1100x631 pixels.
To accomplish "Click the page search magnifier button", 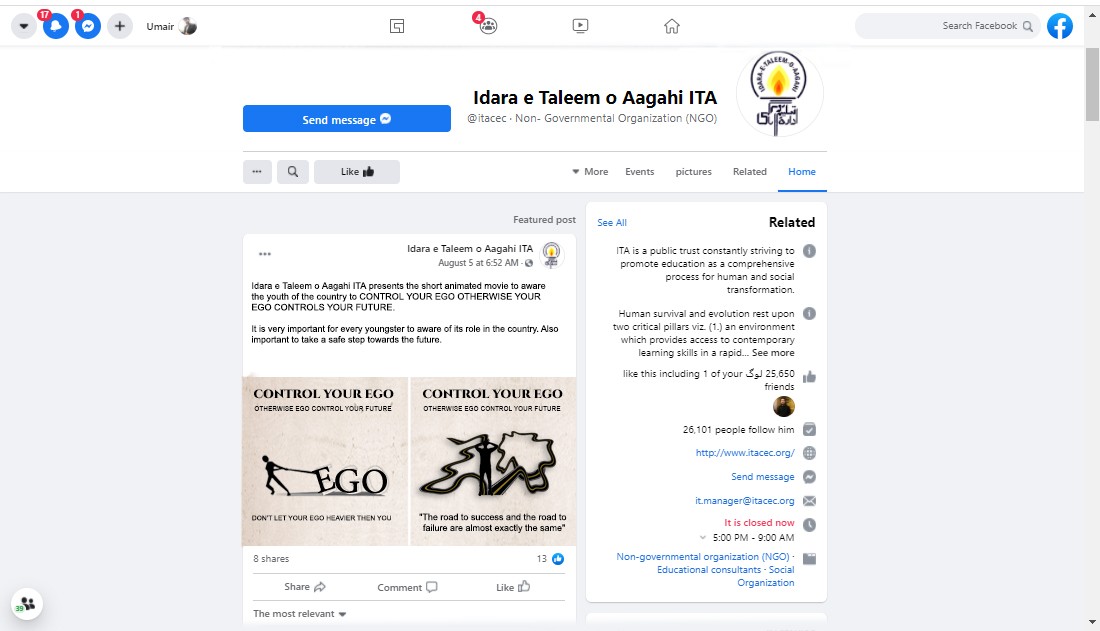I will (293, 172).
